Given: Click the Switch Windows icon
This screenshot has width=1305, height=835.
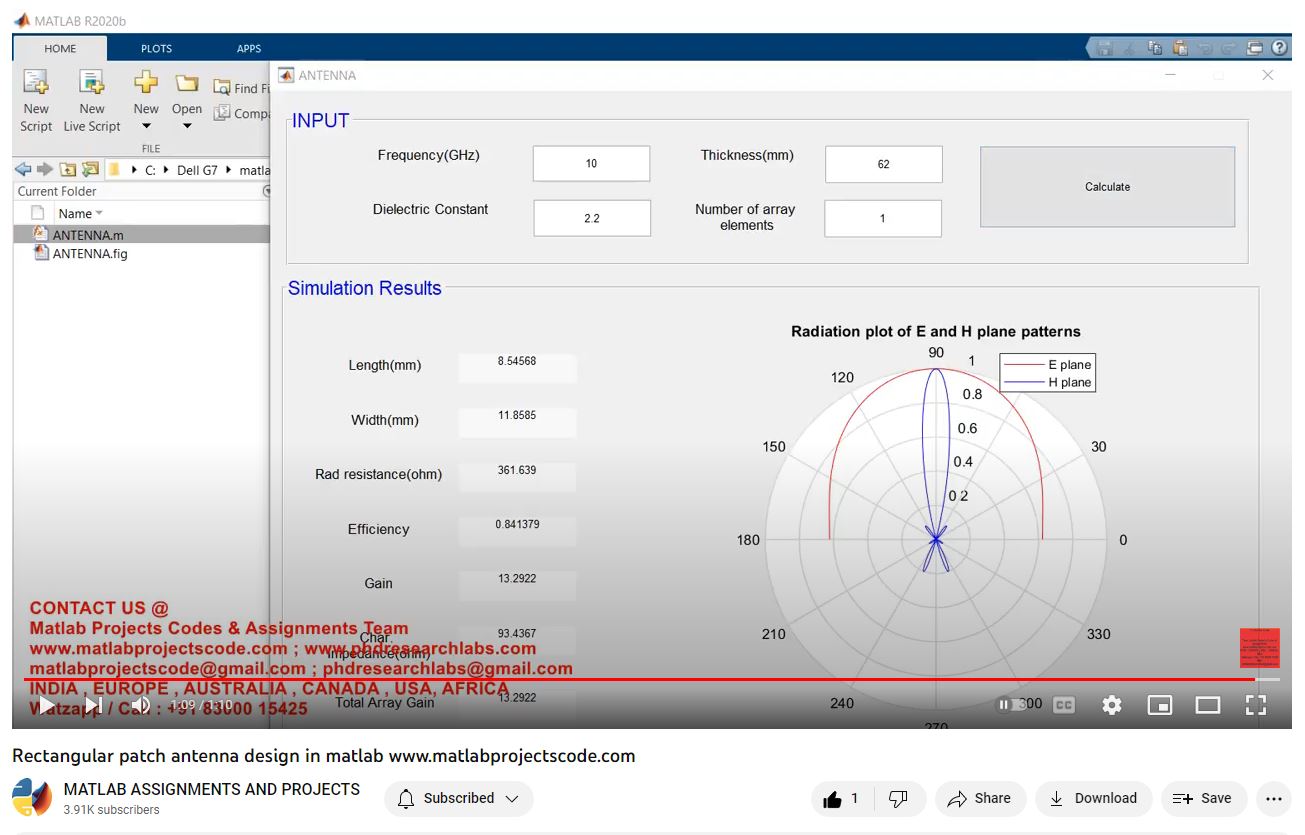Looking at the screenshot, I should 1255,48.
